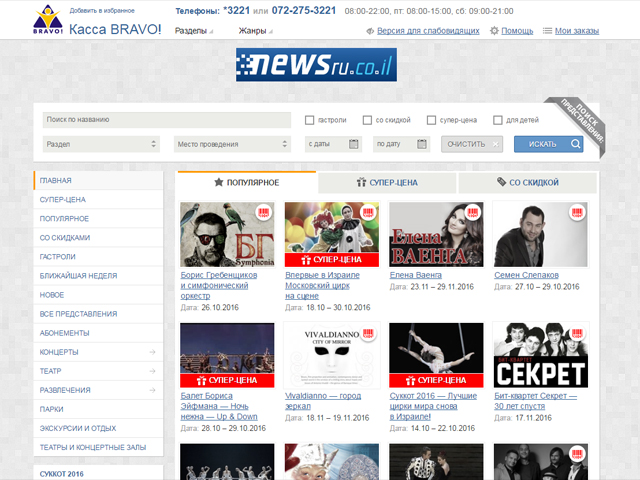Screen dimensions: 640x480
Task: Click the 'Касса BRAVO!' site title
Action: click(115, 29)
